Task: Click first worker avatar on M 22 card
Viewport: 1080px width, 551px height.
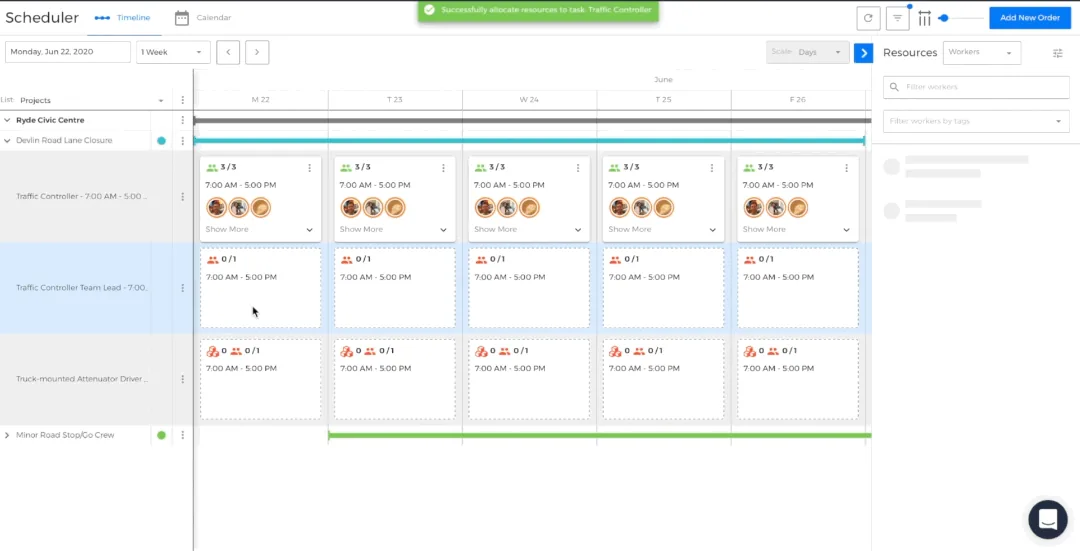Action: click(217, 207)
